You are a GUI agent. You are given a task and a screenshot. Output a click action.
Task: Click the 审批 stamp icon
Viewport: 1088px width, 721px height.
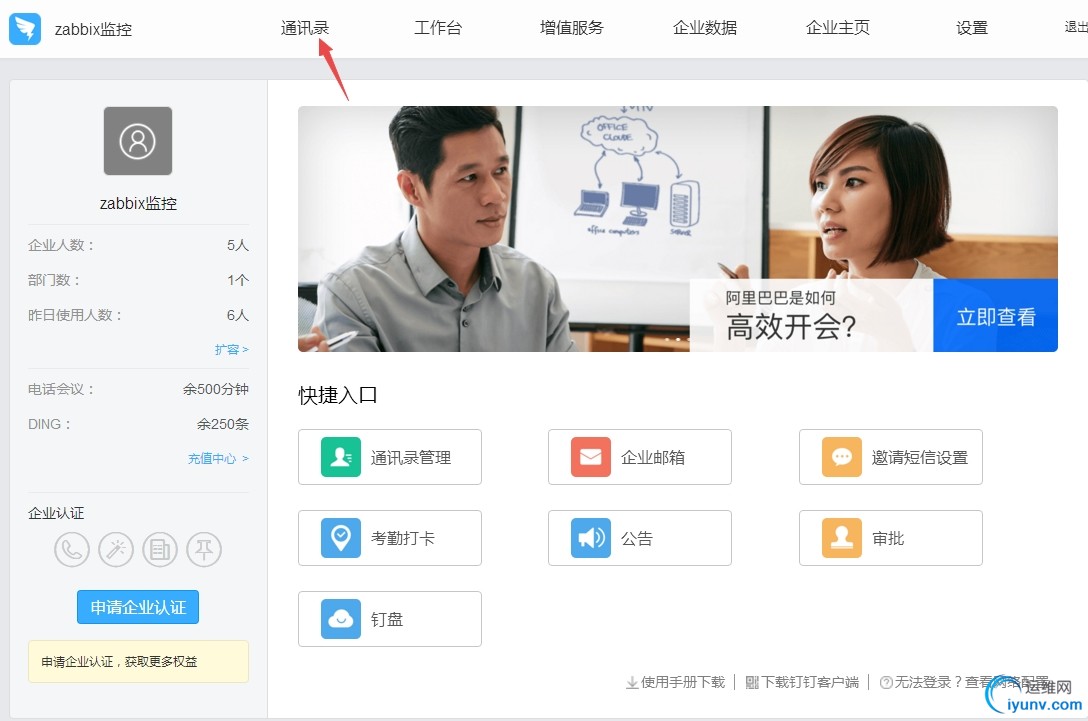842,538
